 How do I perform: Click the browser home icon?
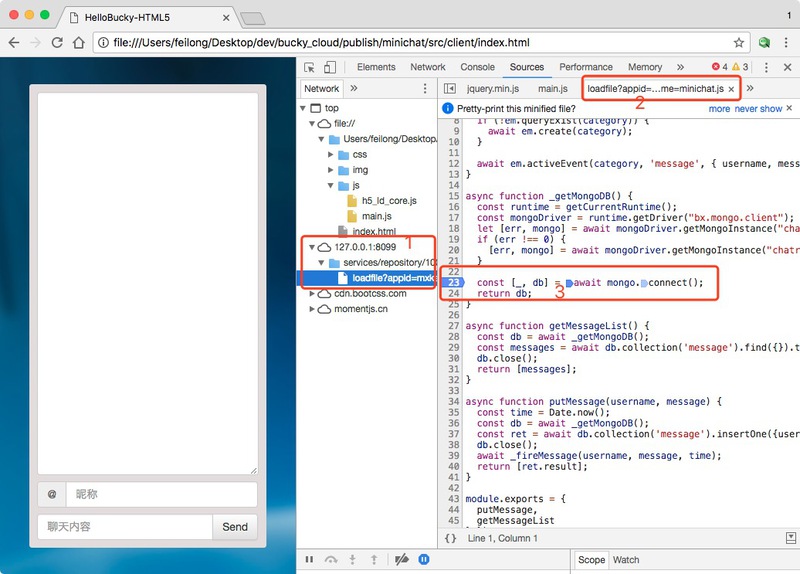(x=79, y=42)
